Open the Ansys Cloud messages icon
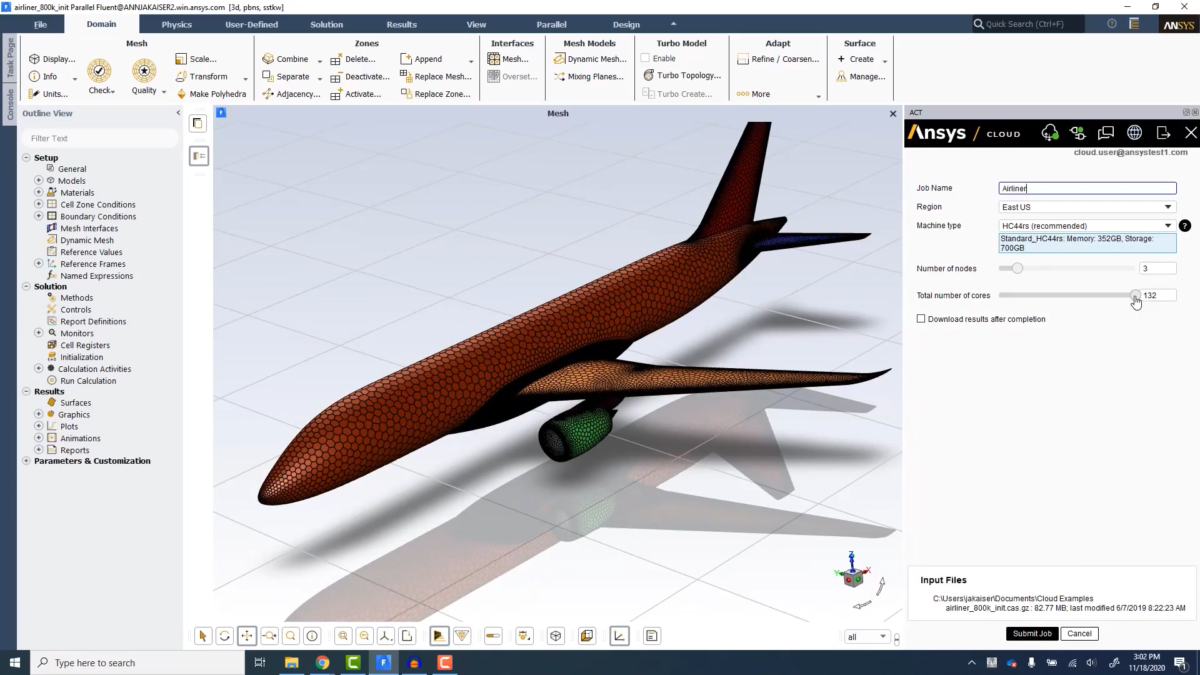The image size is (1200, 675). point(1106,132)
